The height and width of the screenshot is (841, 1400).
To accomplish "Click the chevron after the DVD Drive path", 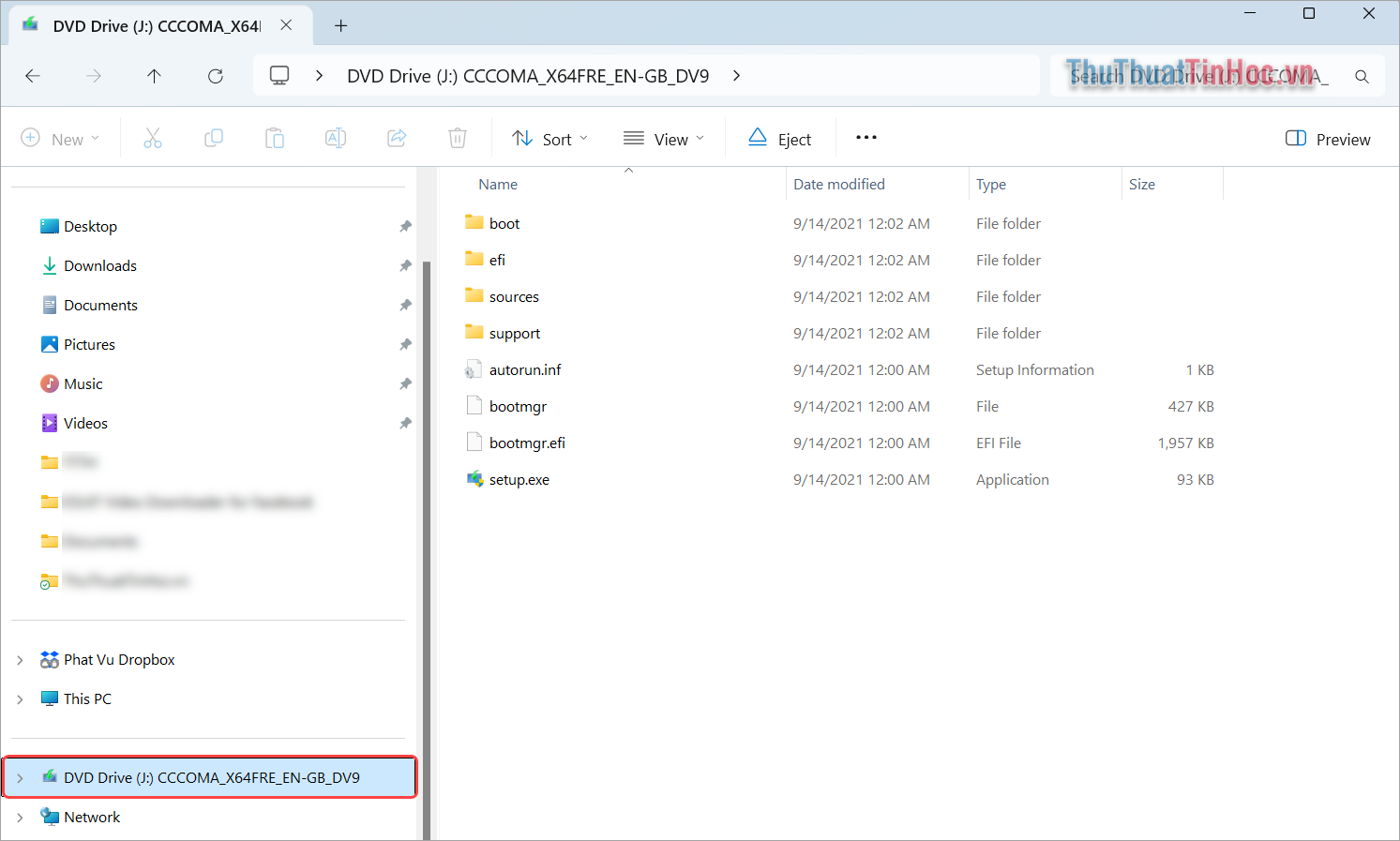I will pos(737,76).
